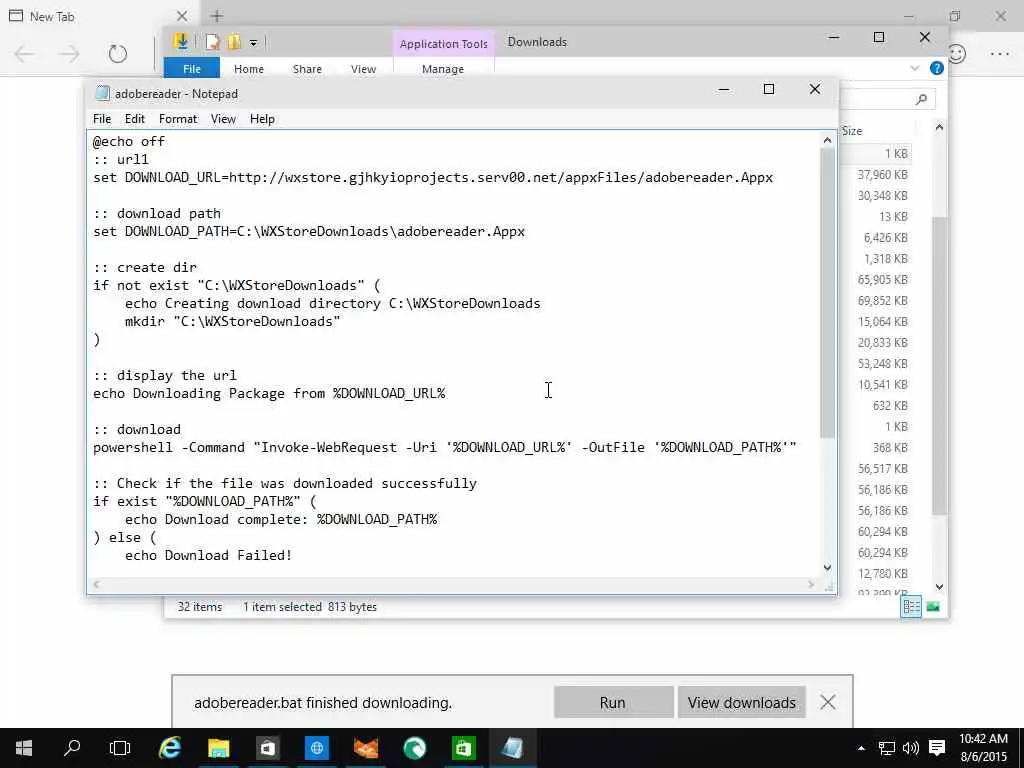Click New folder icon in Explorer quick toolbar
The height and width of the screenshot is (768, 1024).
pyautogui.click(x=234, y=42)
